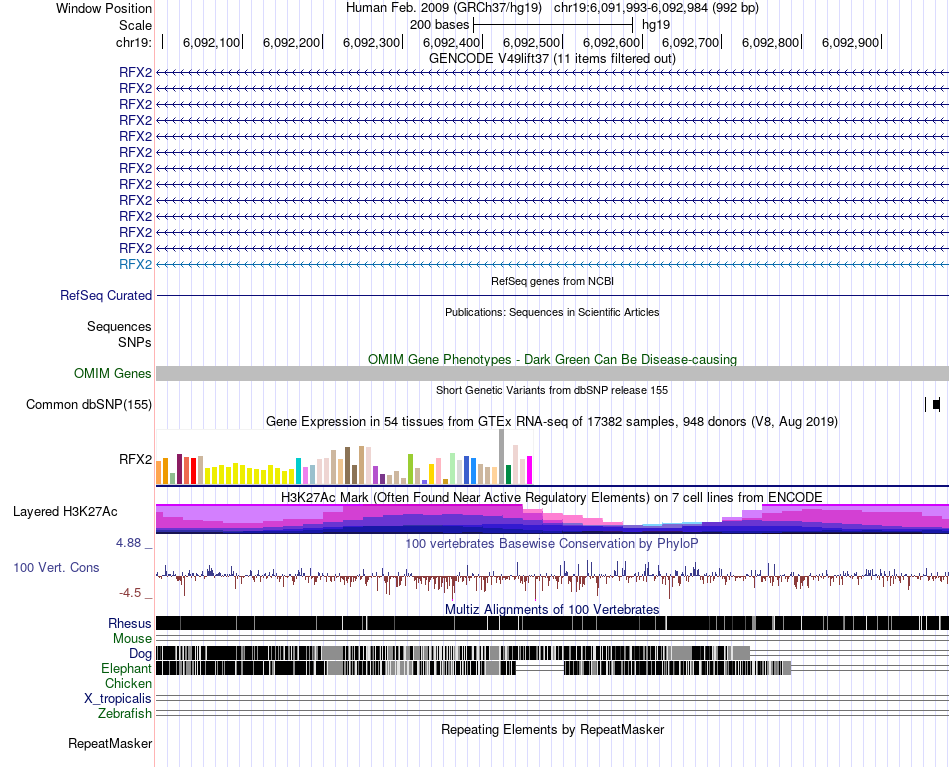
Task: Select the dbSNP variant marker at right edge
Action: click(936, 404)
